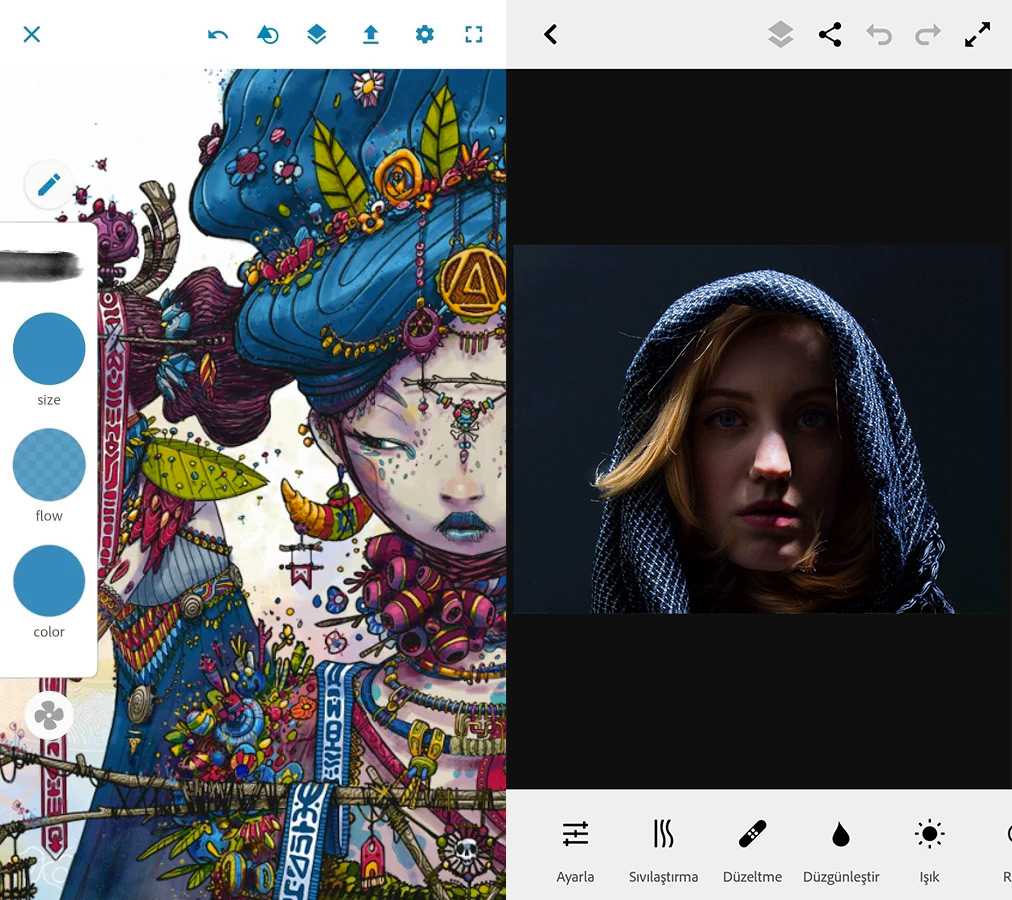This screenshot has width=1012, height=900.
Task: Expand photo to fullscreen arrows
Action: pos(977,34)
